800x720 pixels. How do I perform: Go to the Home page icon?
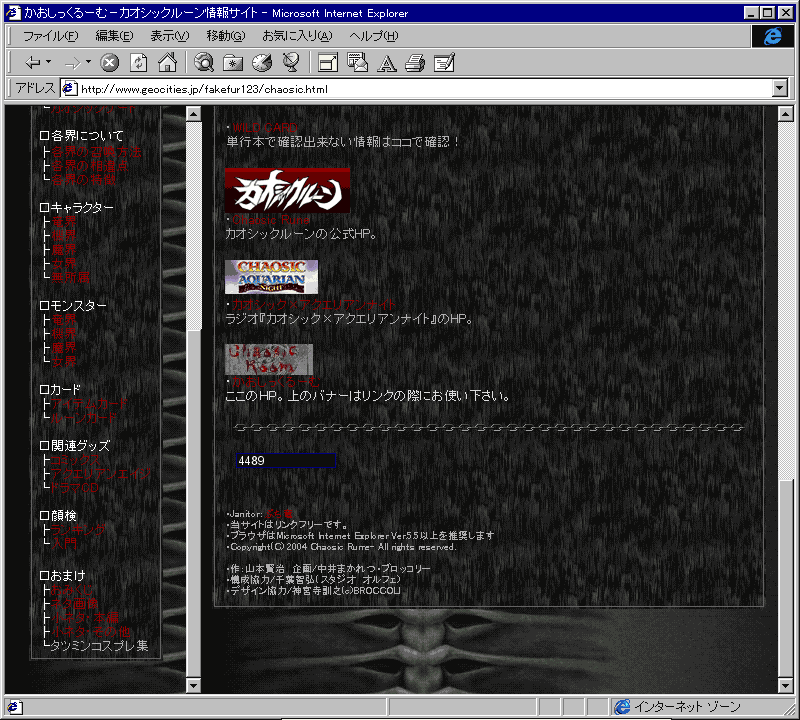167,62
